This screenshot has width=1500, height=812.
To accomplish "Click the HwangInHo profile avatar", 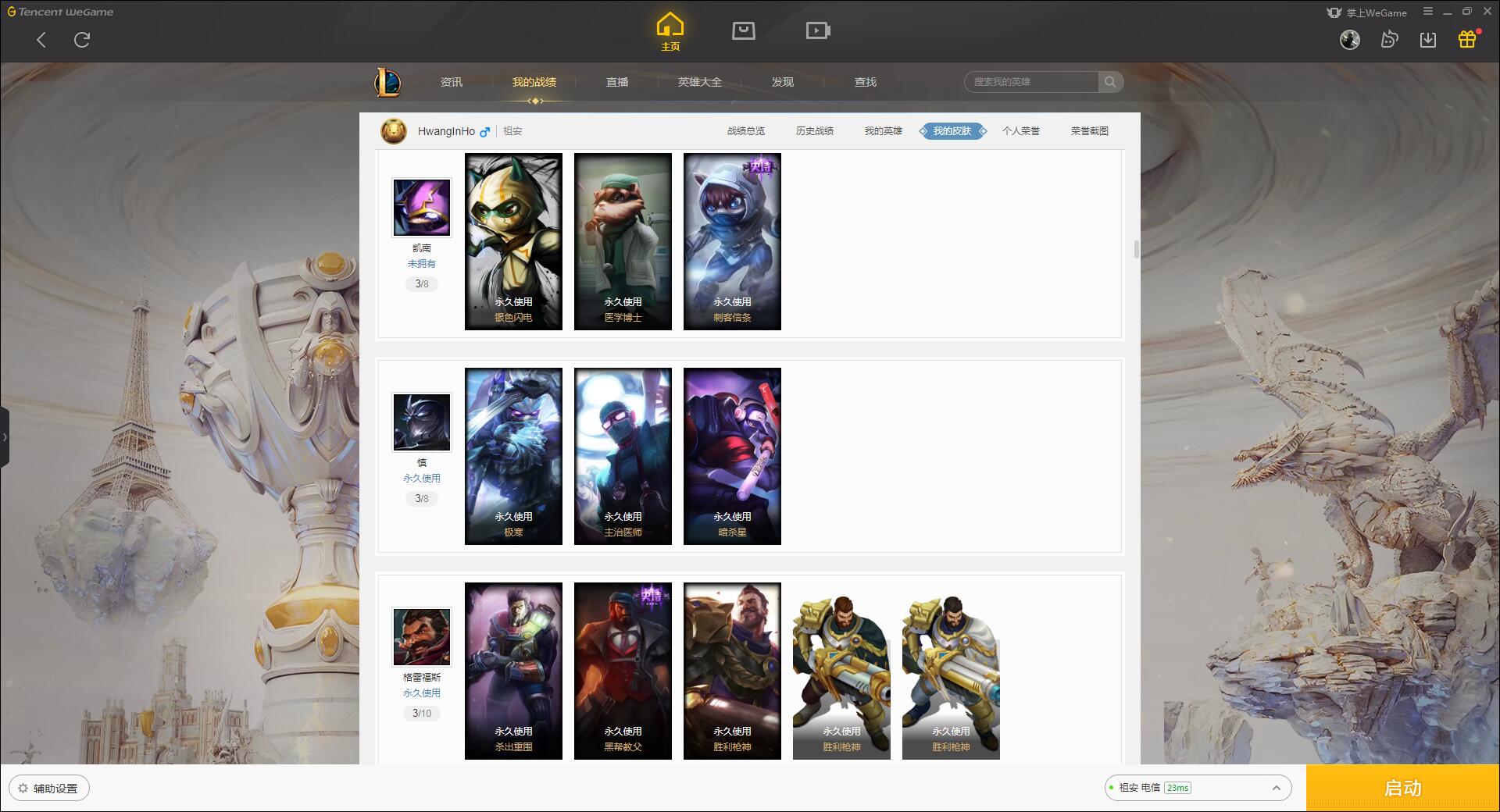I will coord(394,131).
